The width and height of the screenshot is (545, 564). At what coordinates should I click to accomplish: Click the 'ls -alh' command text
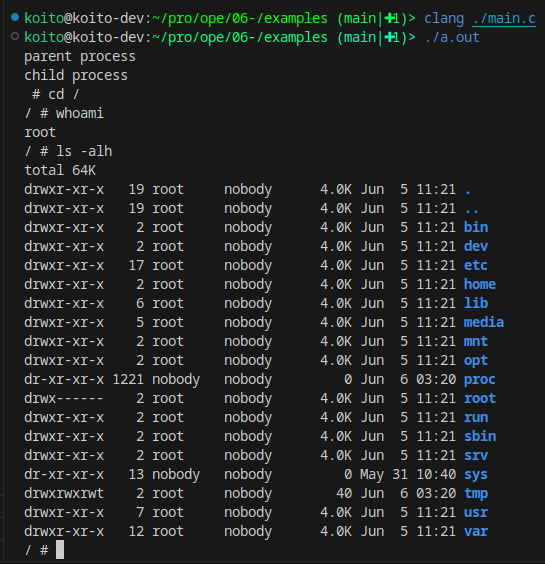[84, 151]
